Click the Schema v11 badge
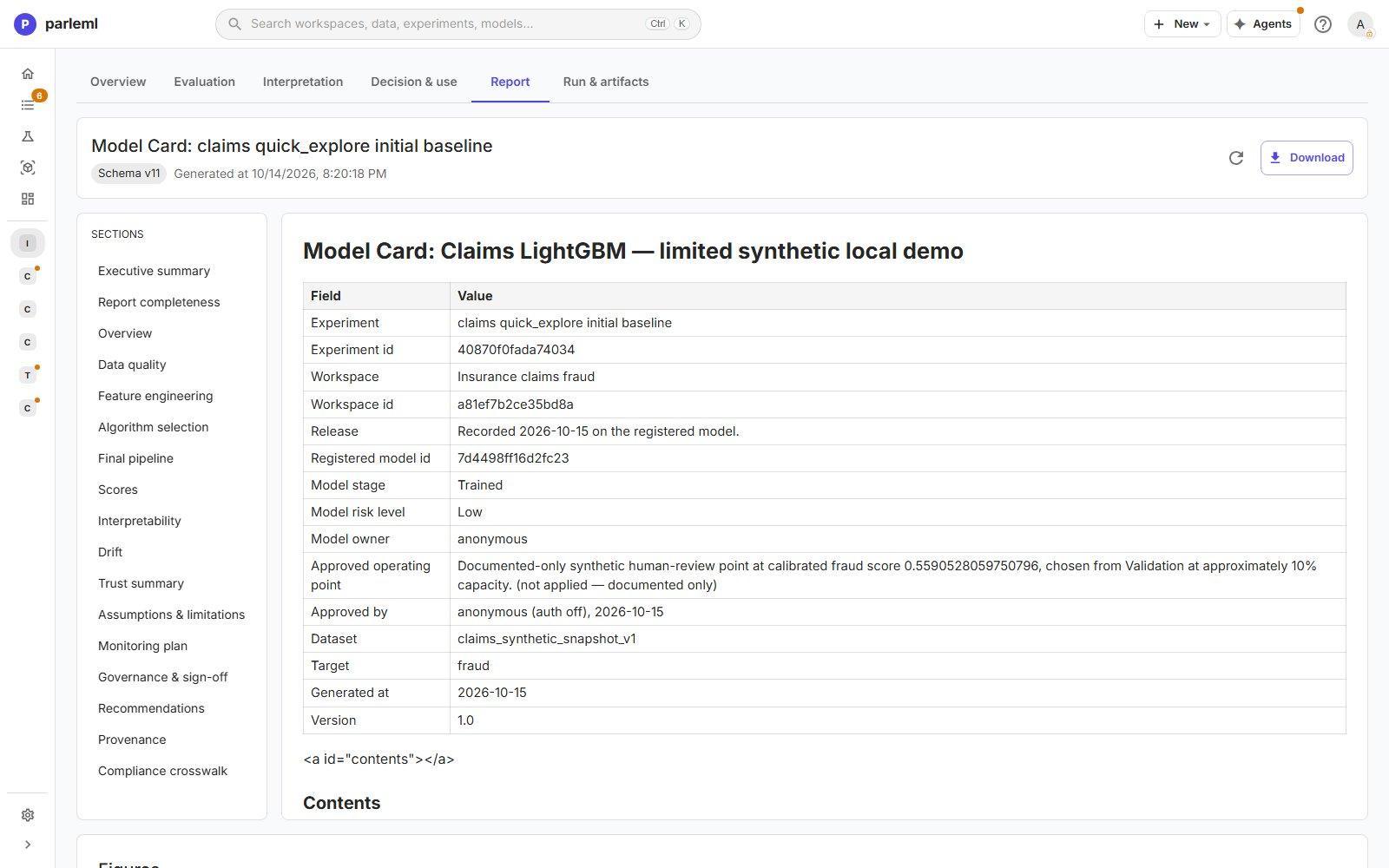Screen dimensions: 1389x868 point(128,174)
